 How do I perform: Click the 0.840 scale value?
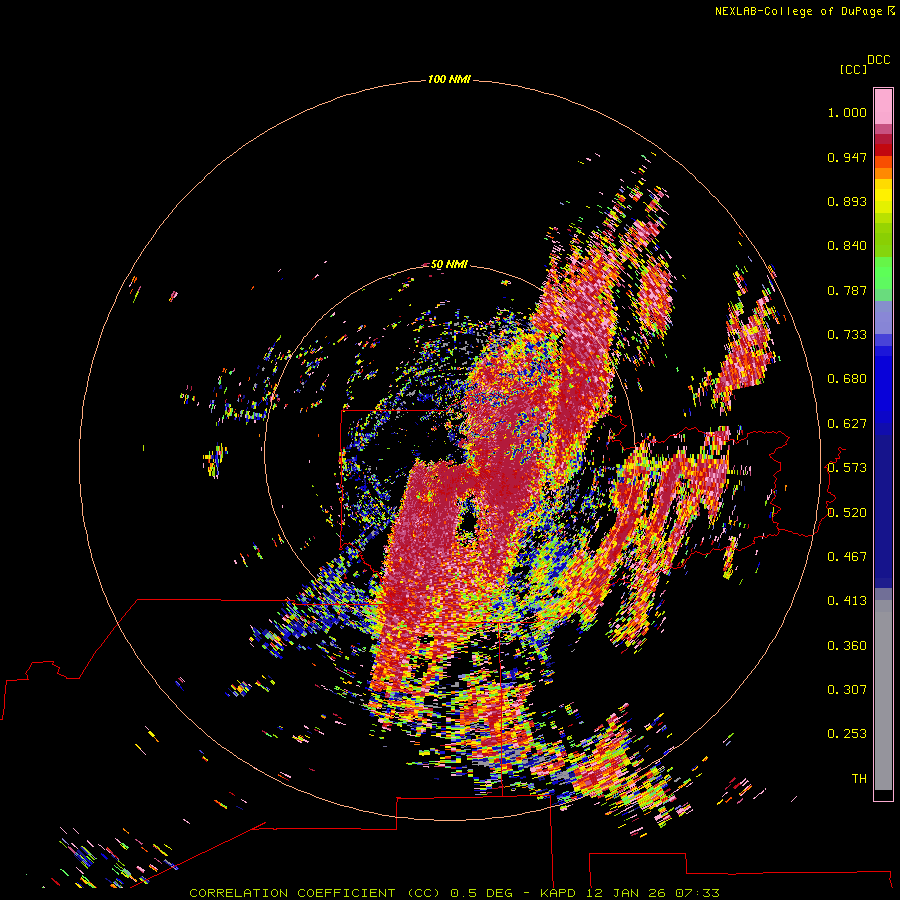tap(847, 246)
